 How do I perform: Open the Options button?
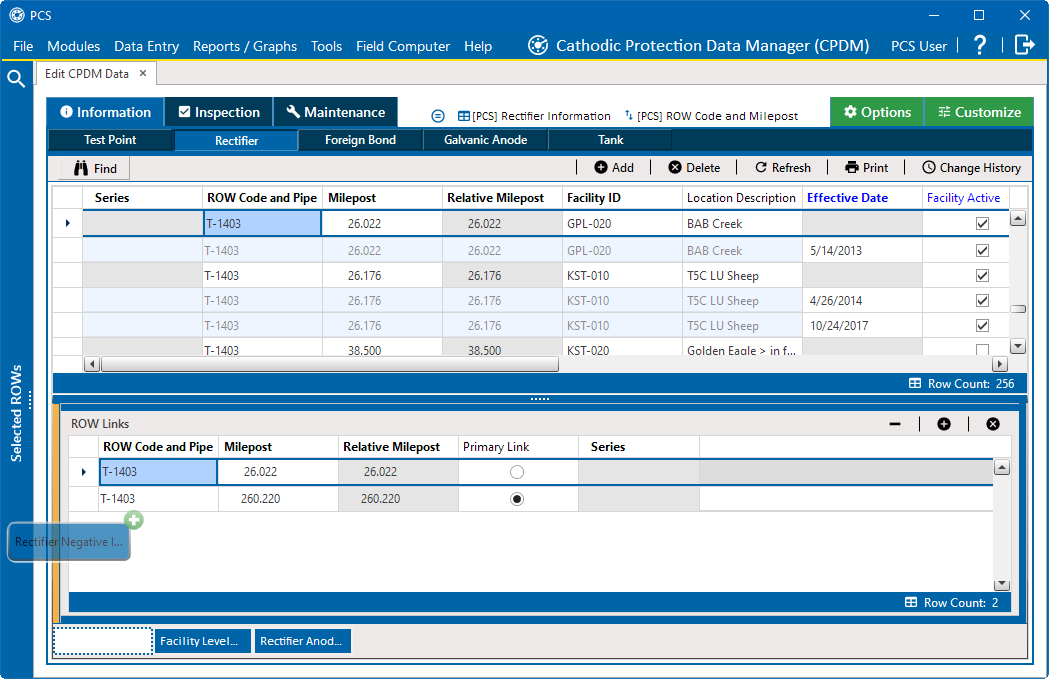[x=877, y=112]
